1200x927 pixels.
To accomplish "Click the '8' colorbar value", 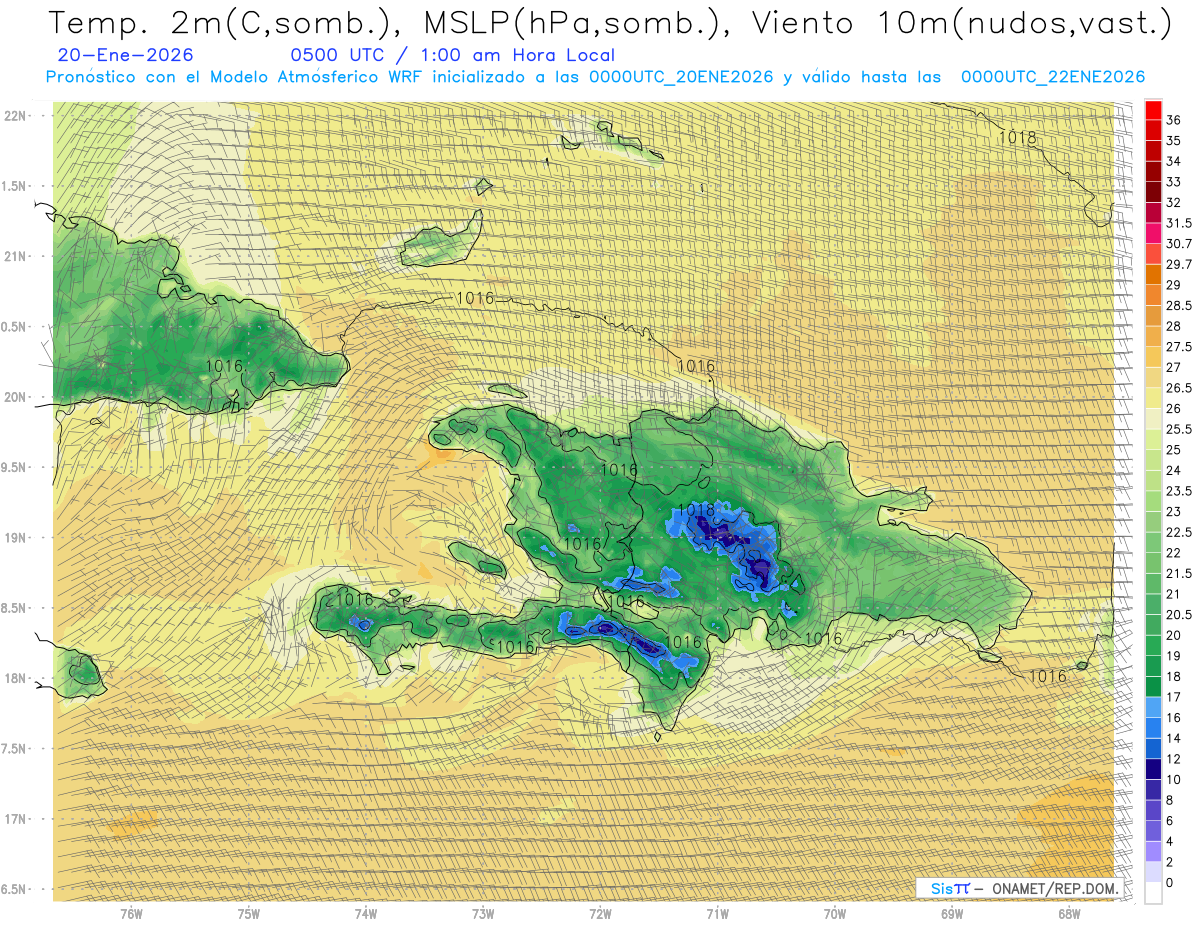I will 1170,800.
